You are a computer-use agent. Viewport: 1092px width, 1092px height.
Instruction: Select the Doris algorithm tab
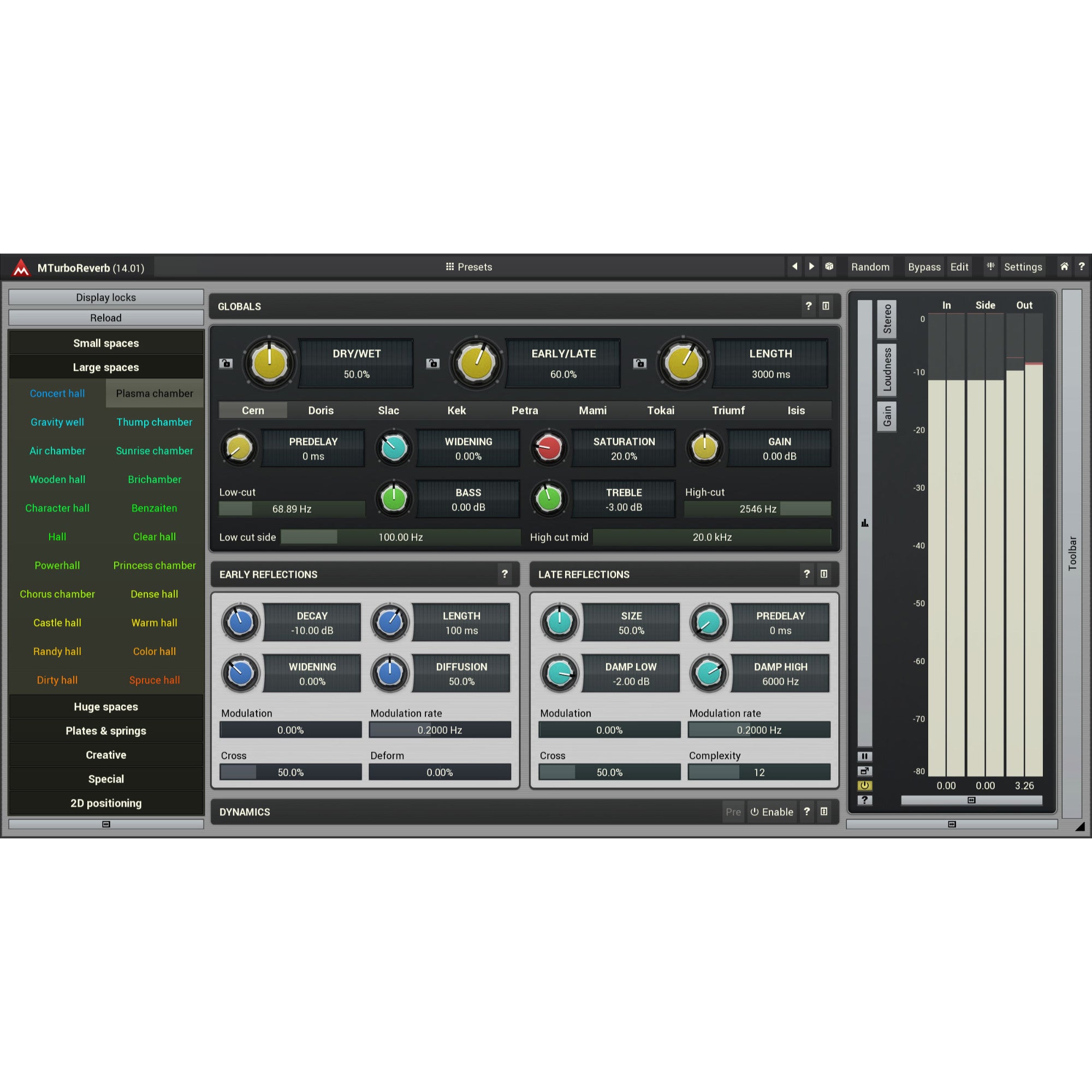tap(321, 411)
